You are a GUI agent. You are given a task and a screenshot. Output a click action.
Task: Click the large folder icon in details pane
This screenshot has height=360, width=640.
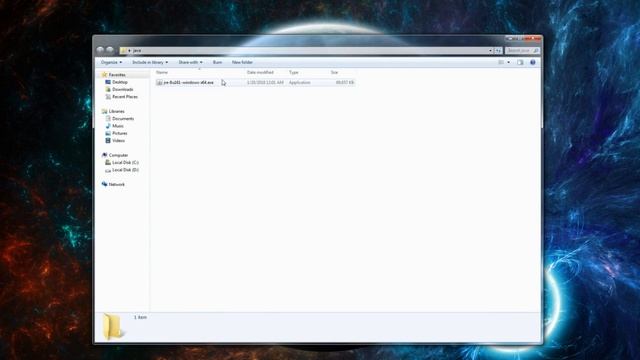[x=112, y=327]
